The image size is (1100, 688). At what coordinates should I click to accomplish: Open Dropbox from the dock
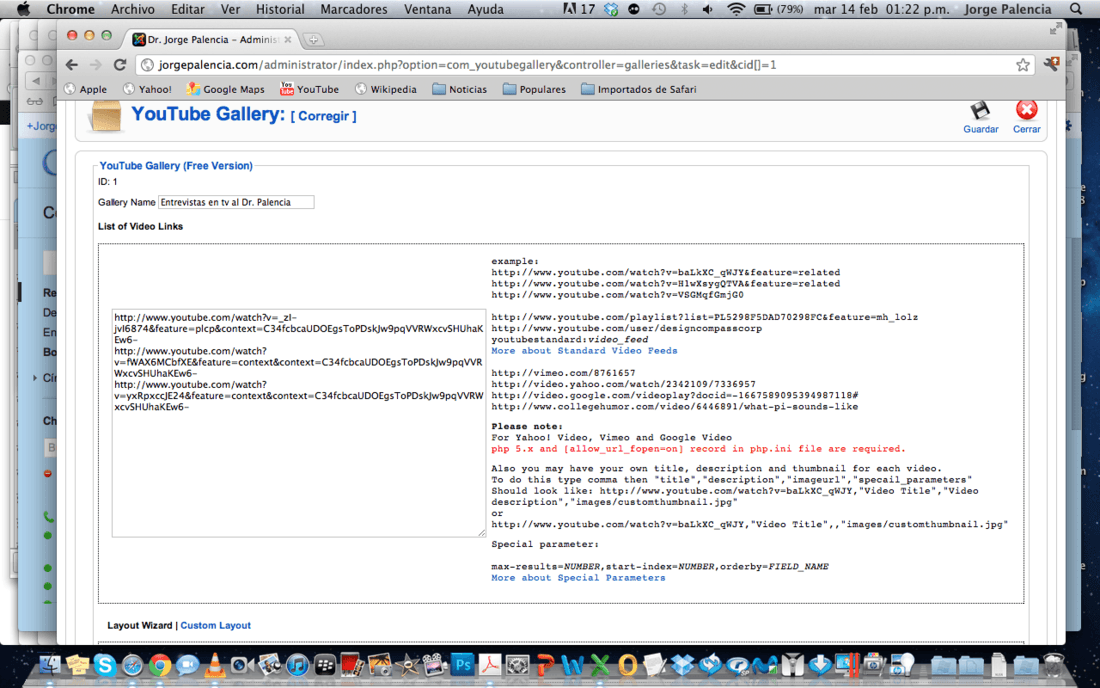click(x=683, y=665)
